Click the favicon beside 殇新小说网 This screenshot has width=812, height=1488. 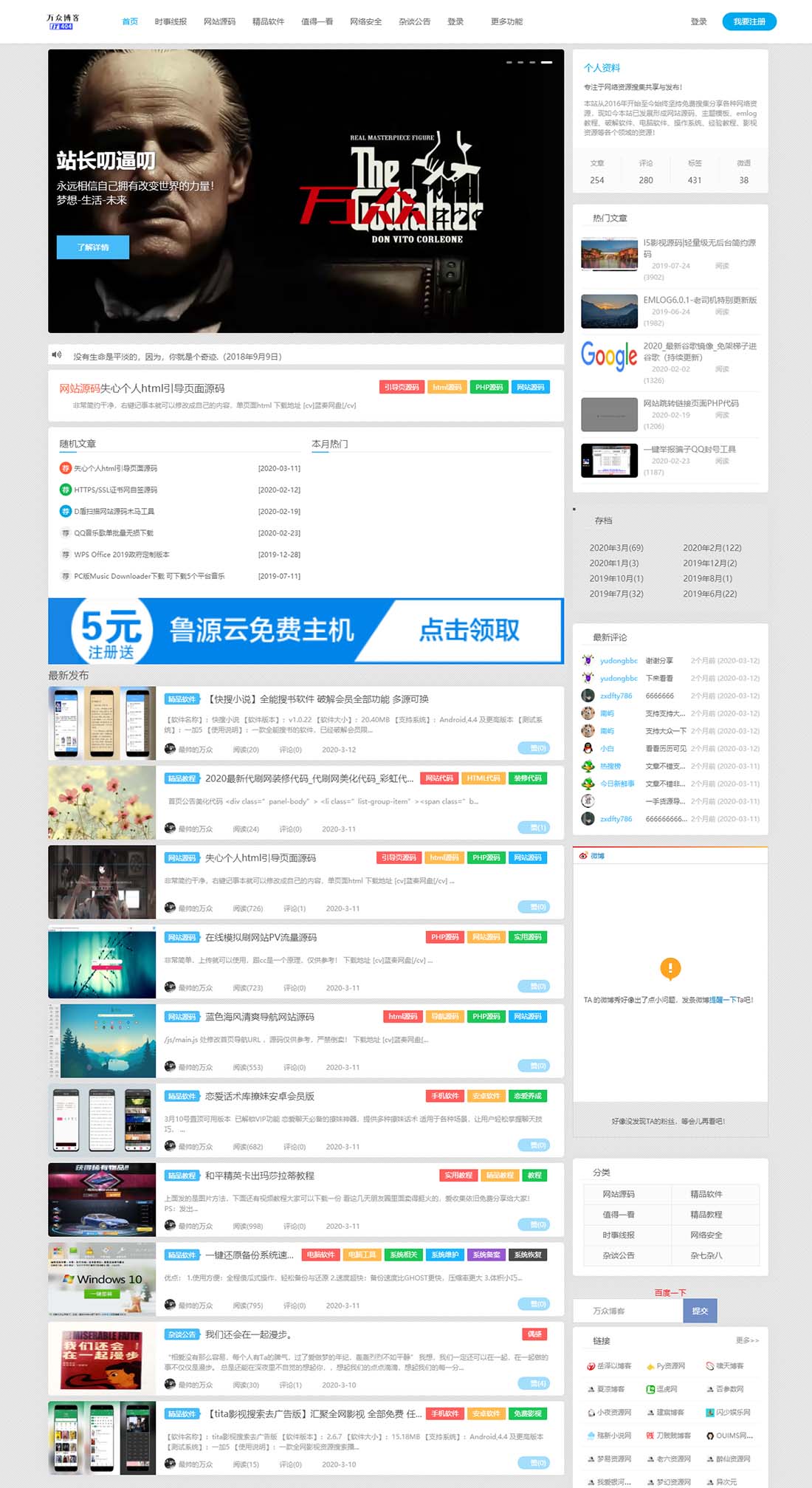591,1436
